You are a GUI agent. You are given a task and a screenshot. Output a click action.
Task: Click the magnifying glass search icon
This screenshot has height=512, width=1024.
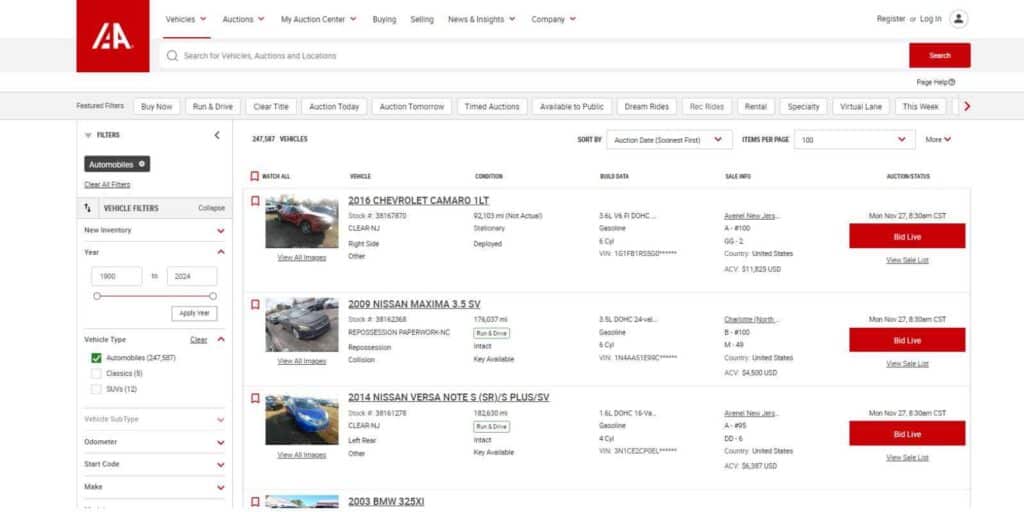[x=173, y=56]
